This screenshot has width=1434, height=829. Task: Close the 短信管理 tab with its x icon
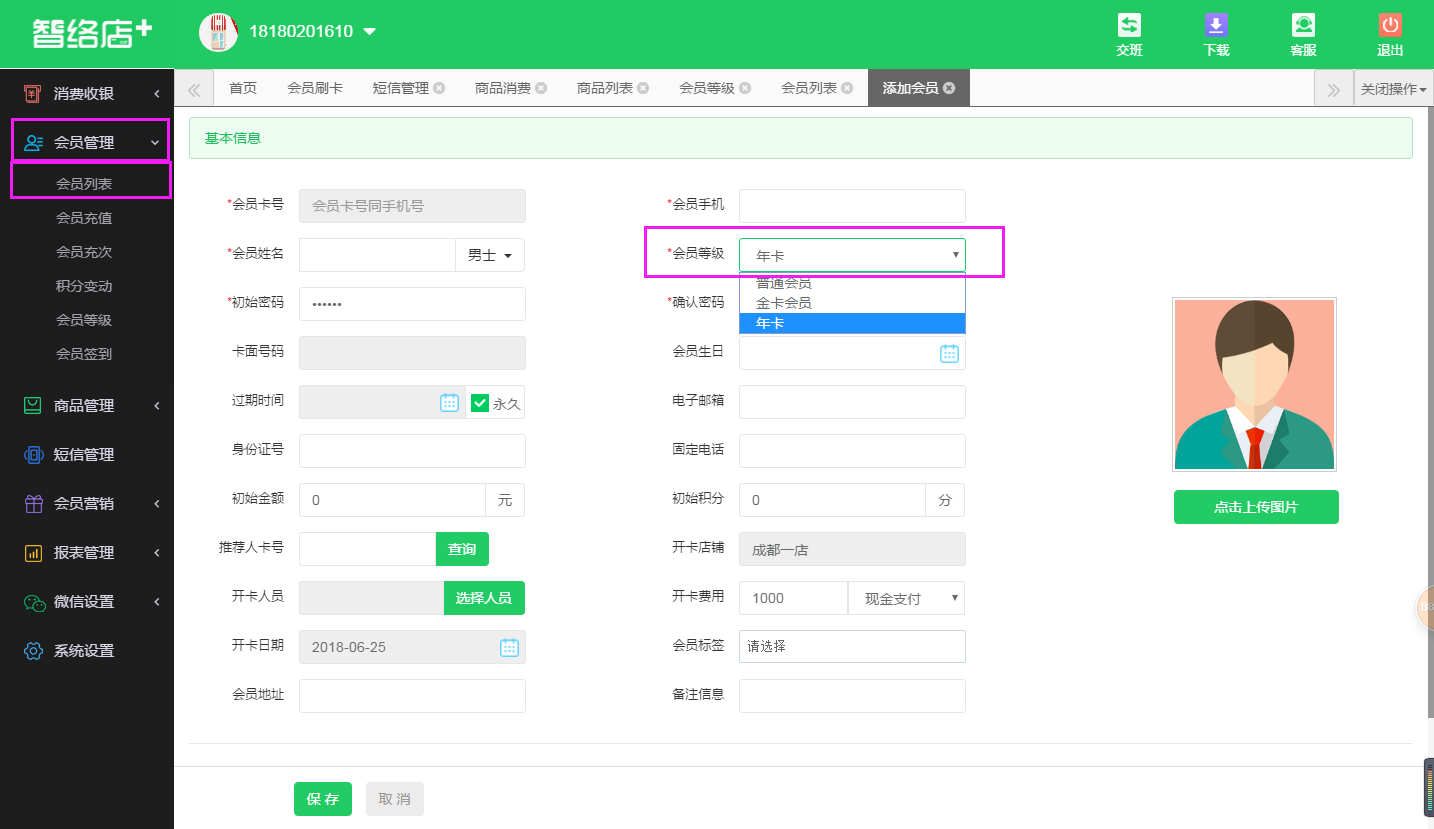point(439,88)
